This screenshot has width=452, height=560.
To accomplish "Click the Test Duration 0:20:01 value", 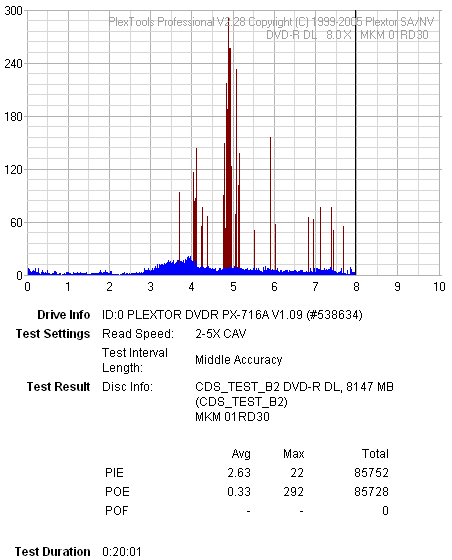I will 122,551.
